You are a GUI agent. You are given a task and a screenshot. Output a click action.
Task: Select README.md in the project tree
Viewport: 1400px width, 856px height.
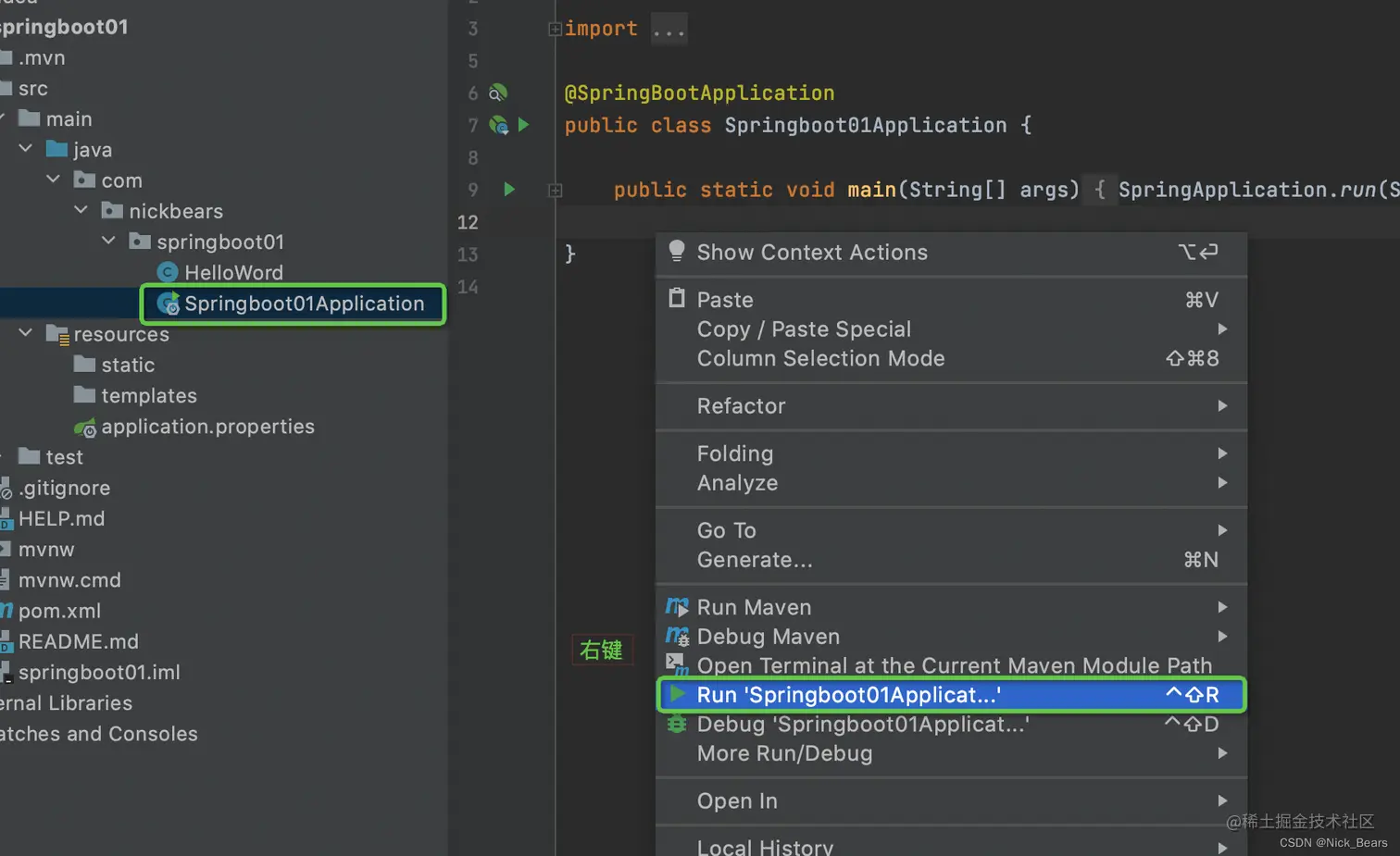[x=79, y=641]
